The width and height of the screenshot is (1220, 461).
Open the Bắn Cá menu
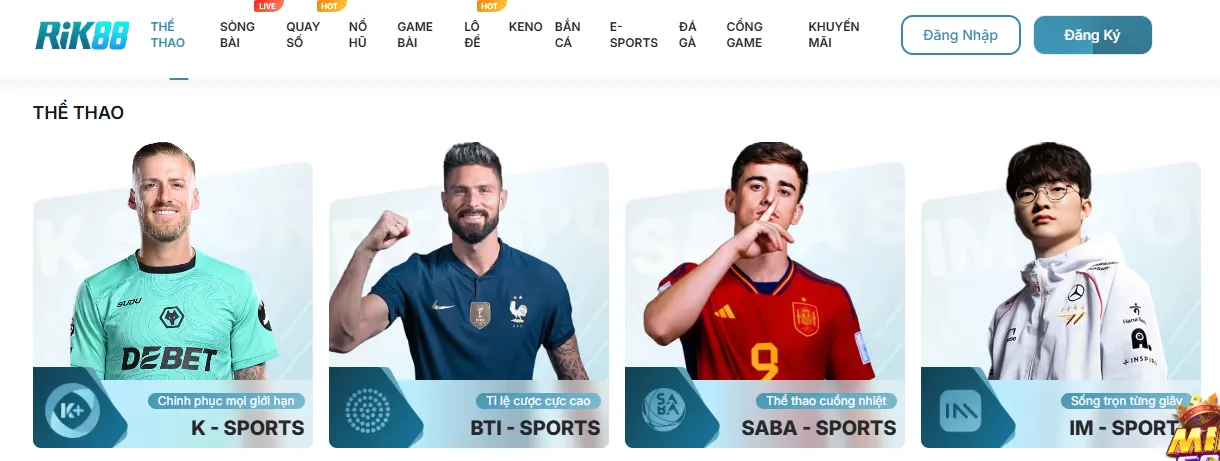[x=567, y=35]
